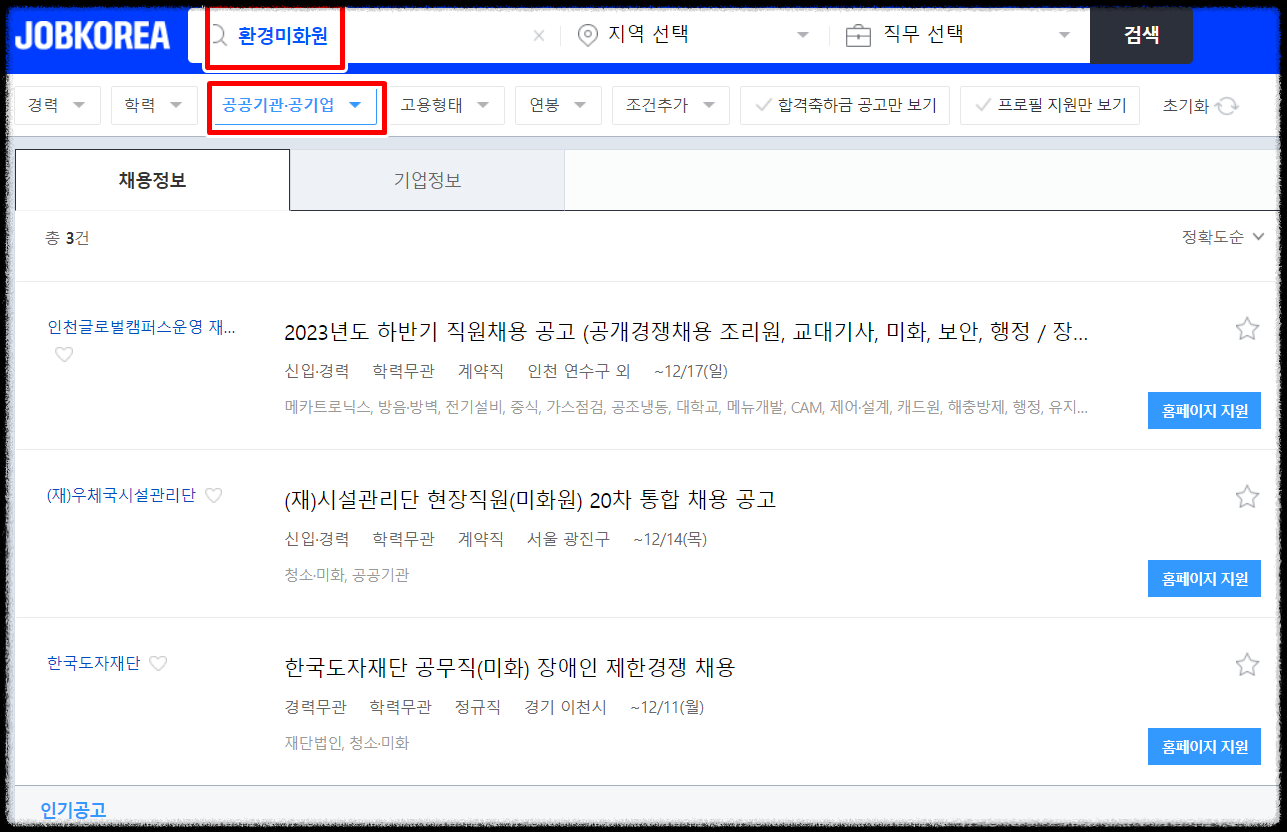Click the 정규직 employment type text
Image resolution: width=1287 pixels, height=832 pixels.
tap(478, 707)
